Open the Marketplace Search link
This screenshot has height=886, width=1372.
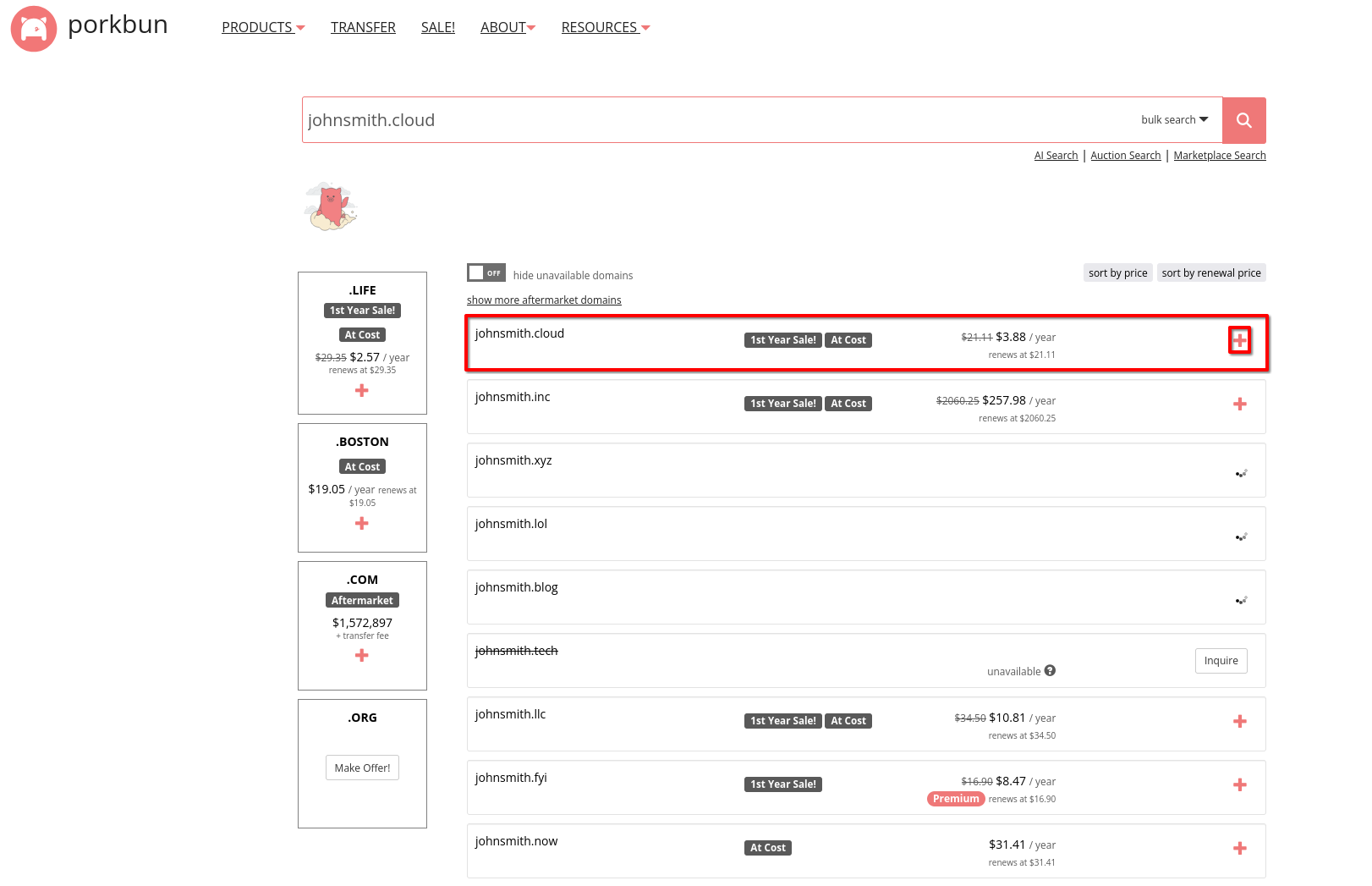pyautogui.click(x=1220, y=156)
